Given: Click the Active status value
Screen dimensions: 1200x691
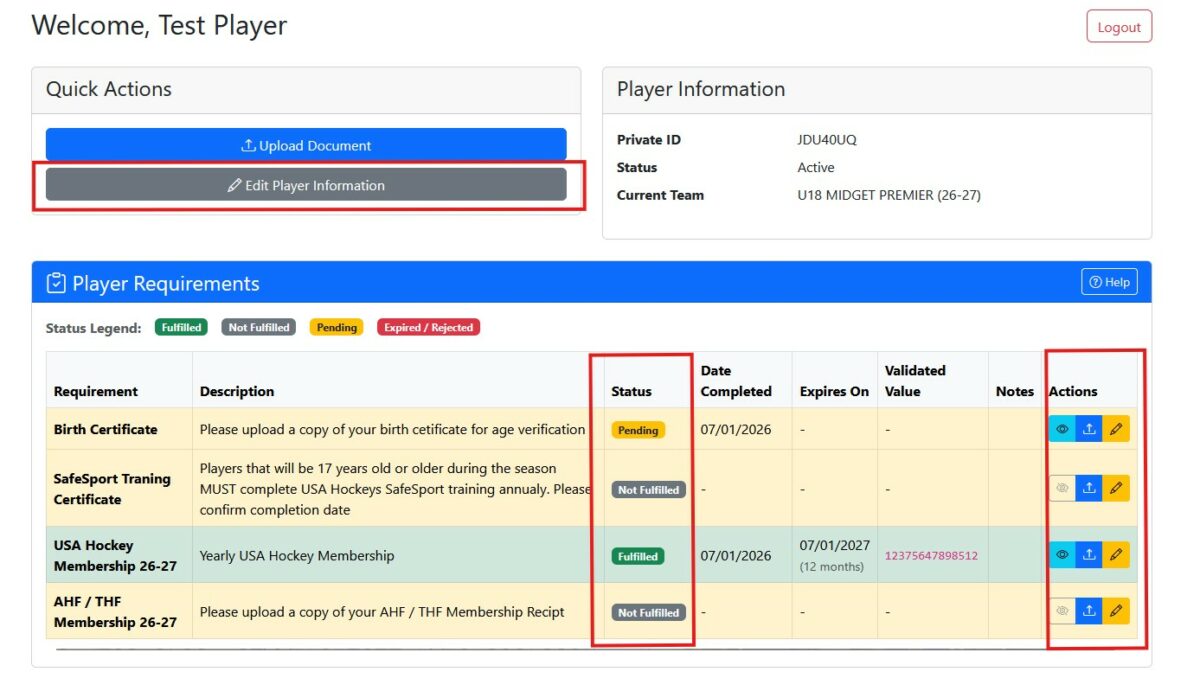Looking at the screenshot, I should coord(816,167).
